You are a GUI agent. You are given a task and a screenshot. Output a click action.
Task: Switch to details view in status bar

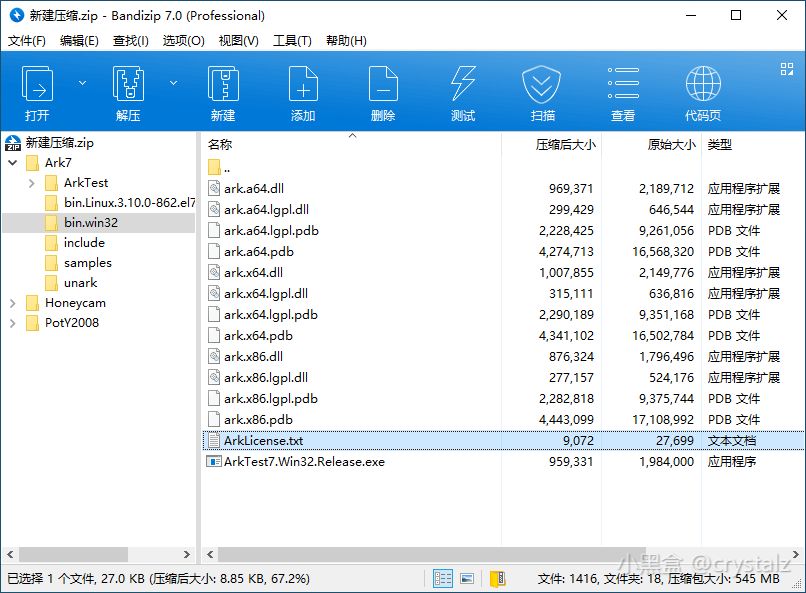tap(443, 577)
